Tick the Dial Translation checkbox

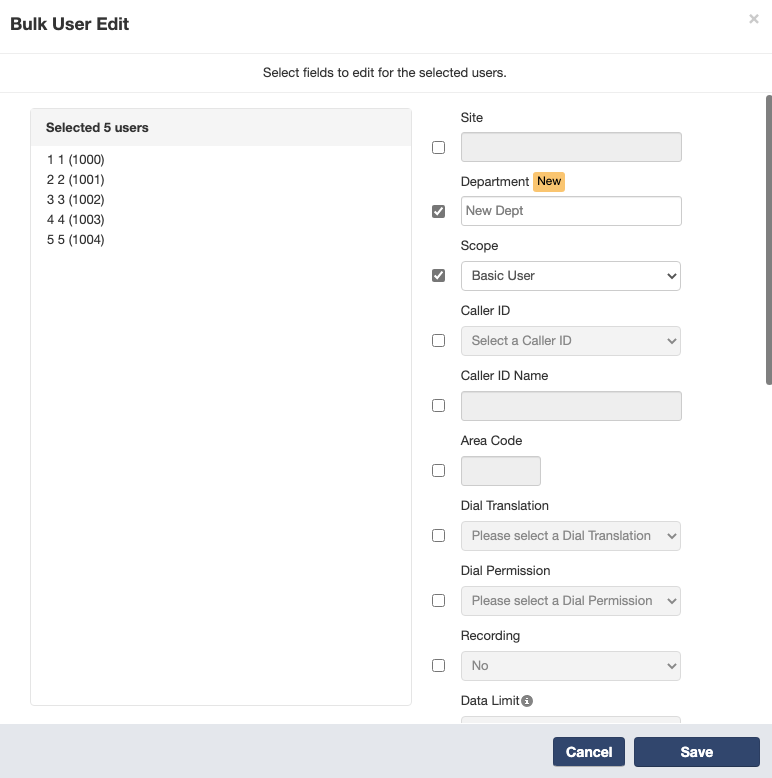[439, 535]
